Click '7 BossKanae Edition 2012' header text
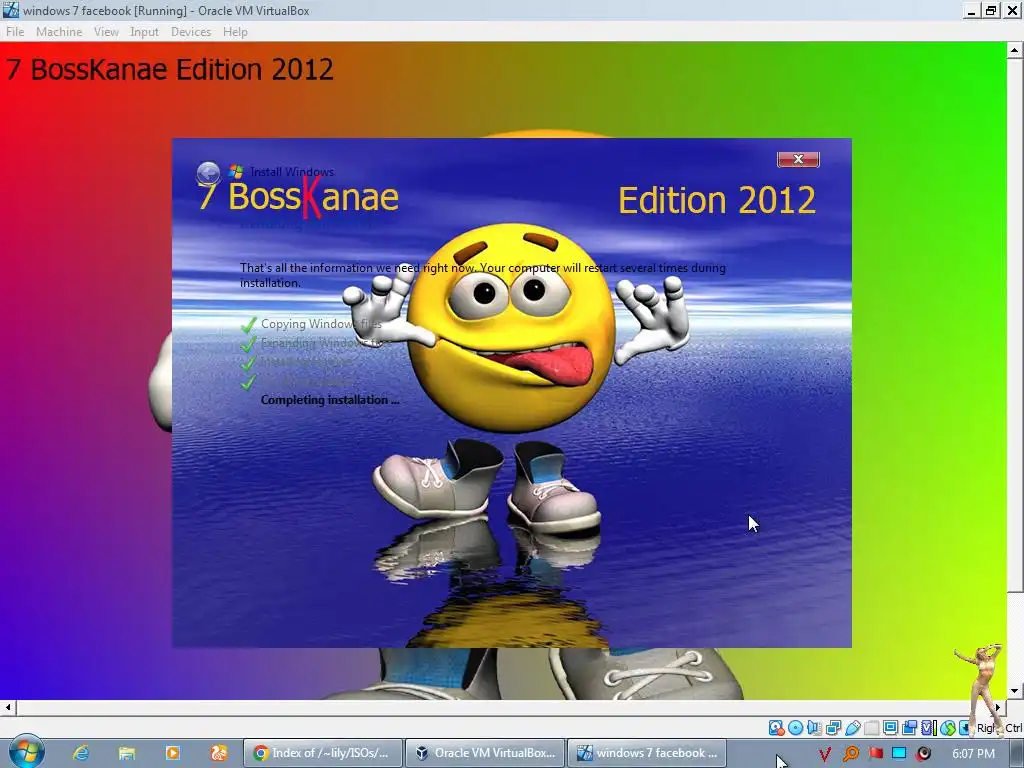 170,69
